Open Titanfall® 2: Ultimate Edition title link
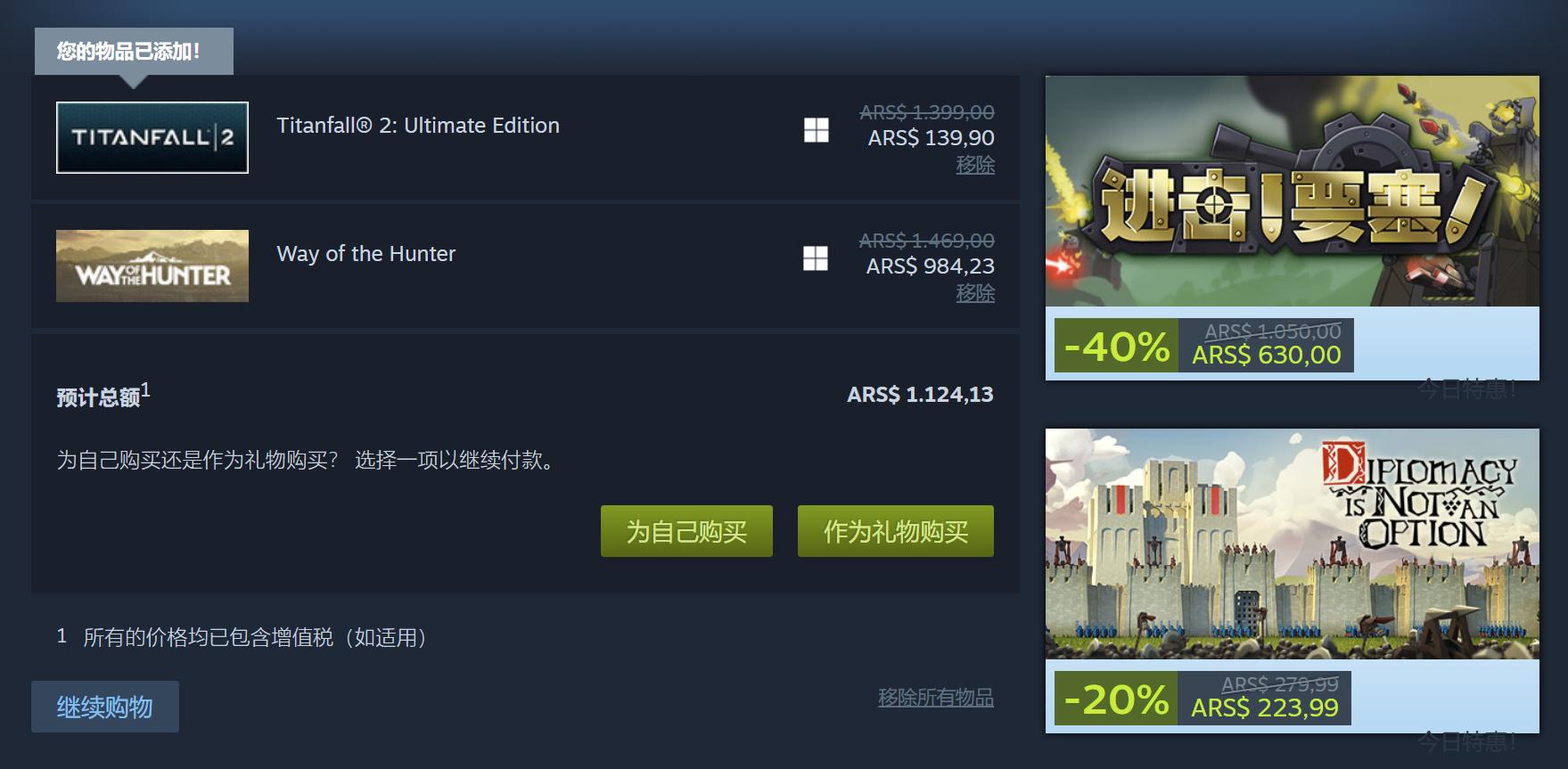Screen dimensions: 1568x769 click(x=418, y=126)
